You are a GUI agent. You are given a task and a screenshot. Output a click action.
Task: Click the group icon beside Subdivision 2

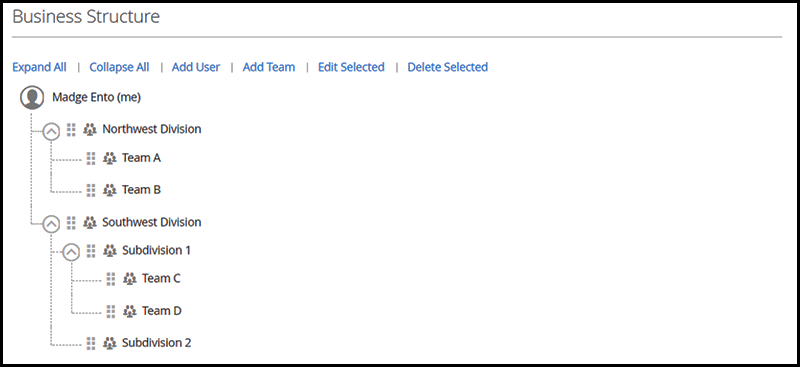point(110,343)
